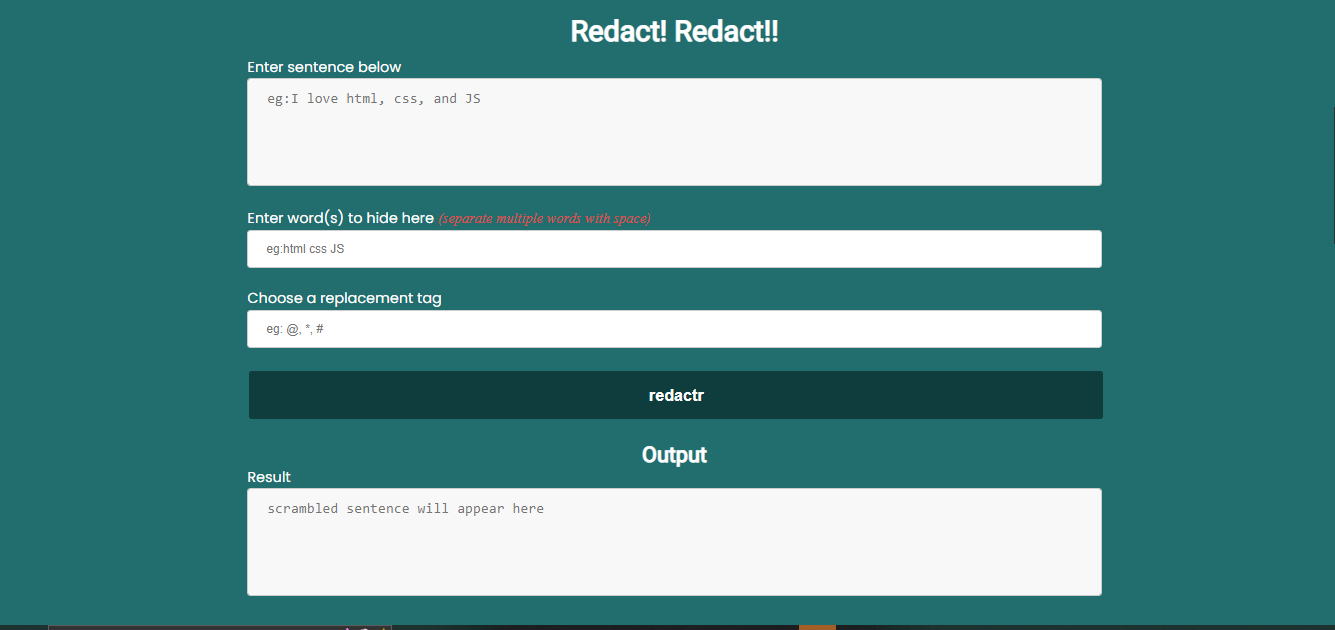Click the 'eg:html css JS' placeholder text
Screen dimensions: 1335x630
coord(305,249)
